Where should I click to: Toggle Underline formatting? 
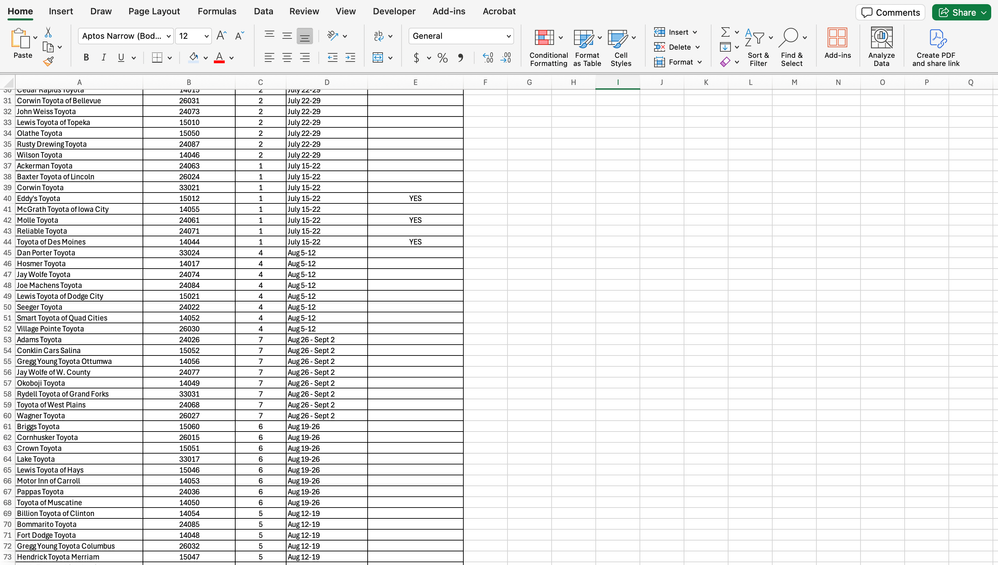[121, 58]
